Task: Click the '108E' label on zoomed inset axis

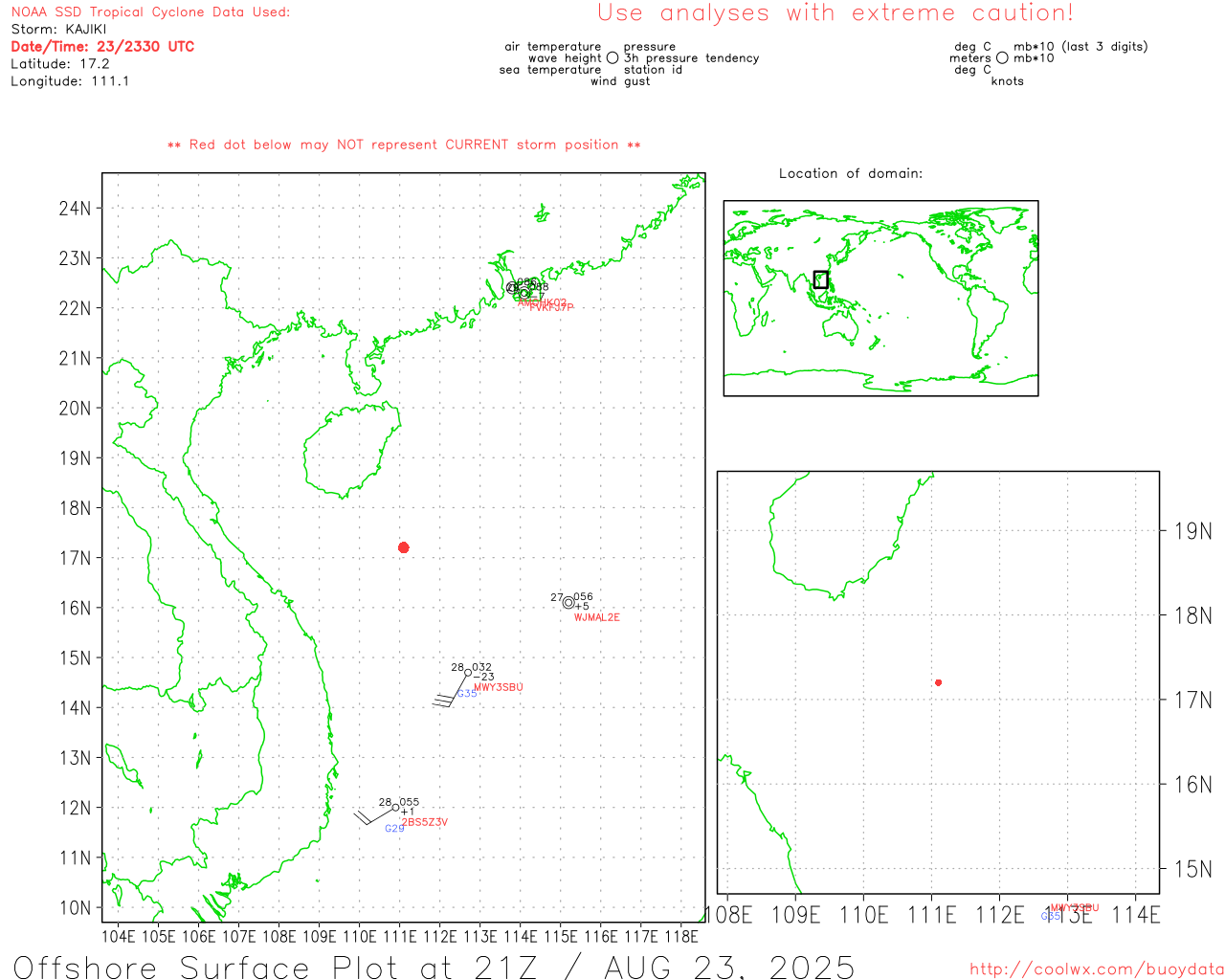Action: (728, 915)
